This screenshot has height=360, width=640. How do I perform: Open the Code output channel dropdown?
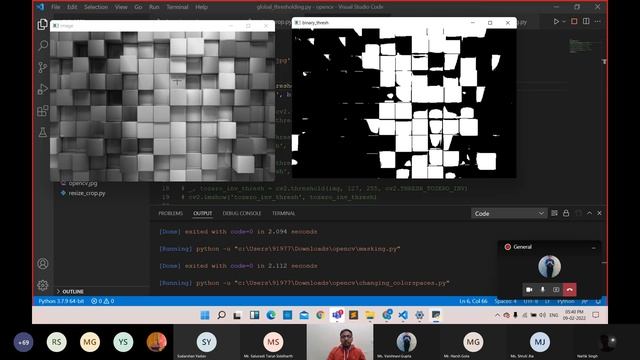pos(509,213)
